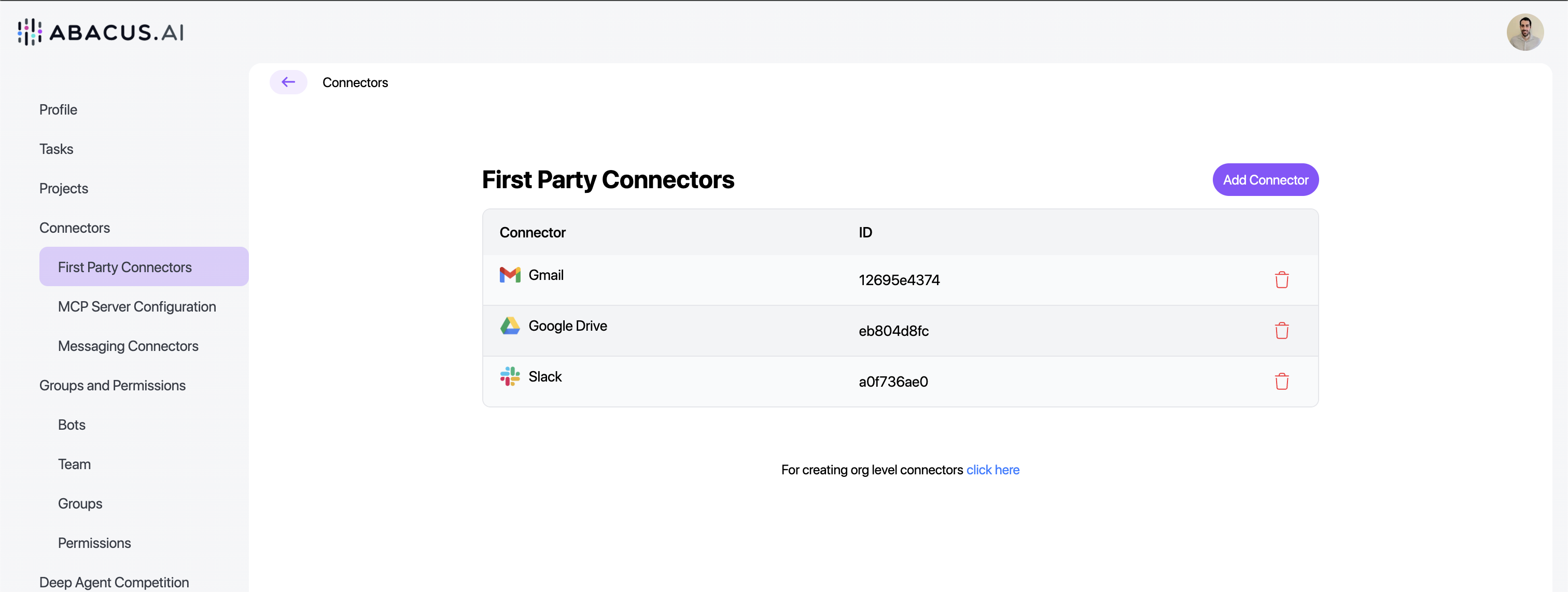Open Messaging Connectors section
Viewport: 1568px width, 592px height.
point(128,346)
